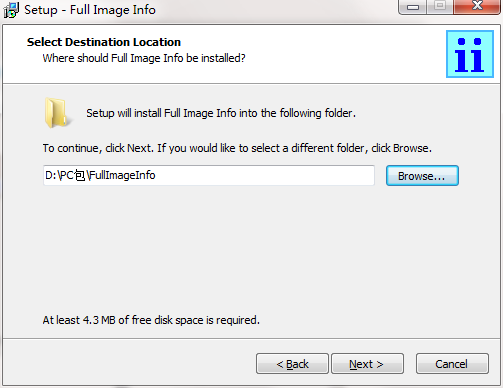The height and width of the screenshot is (388, 503).
Task: Cancel the Full Image Info setup
Action: point(452,364)
